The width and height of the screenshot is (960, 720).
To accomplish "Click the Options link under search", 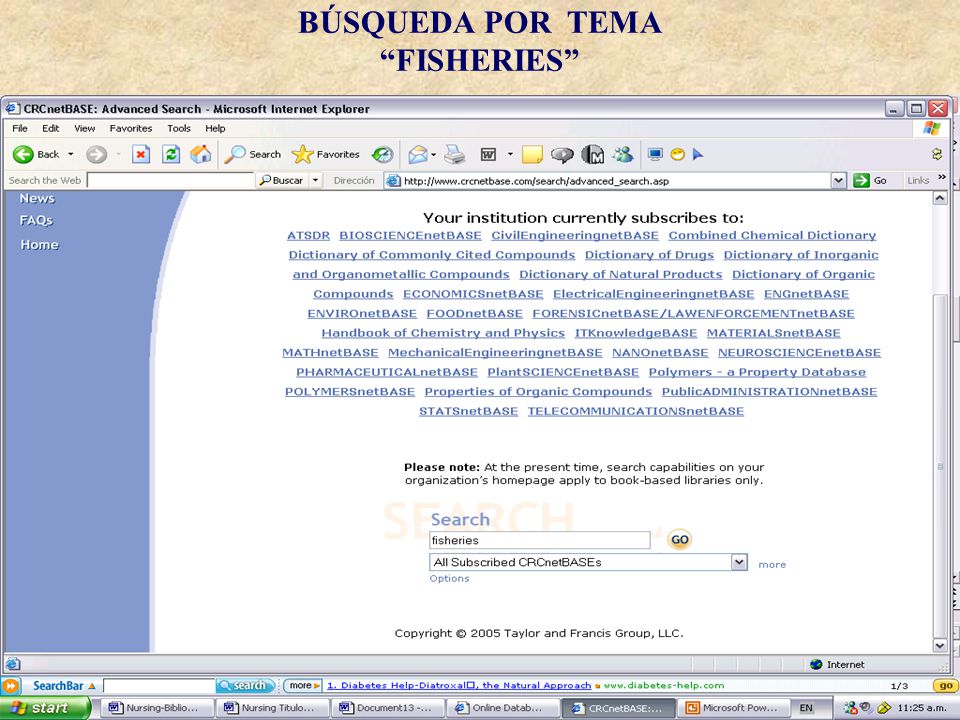I will [449, 579].
